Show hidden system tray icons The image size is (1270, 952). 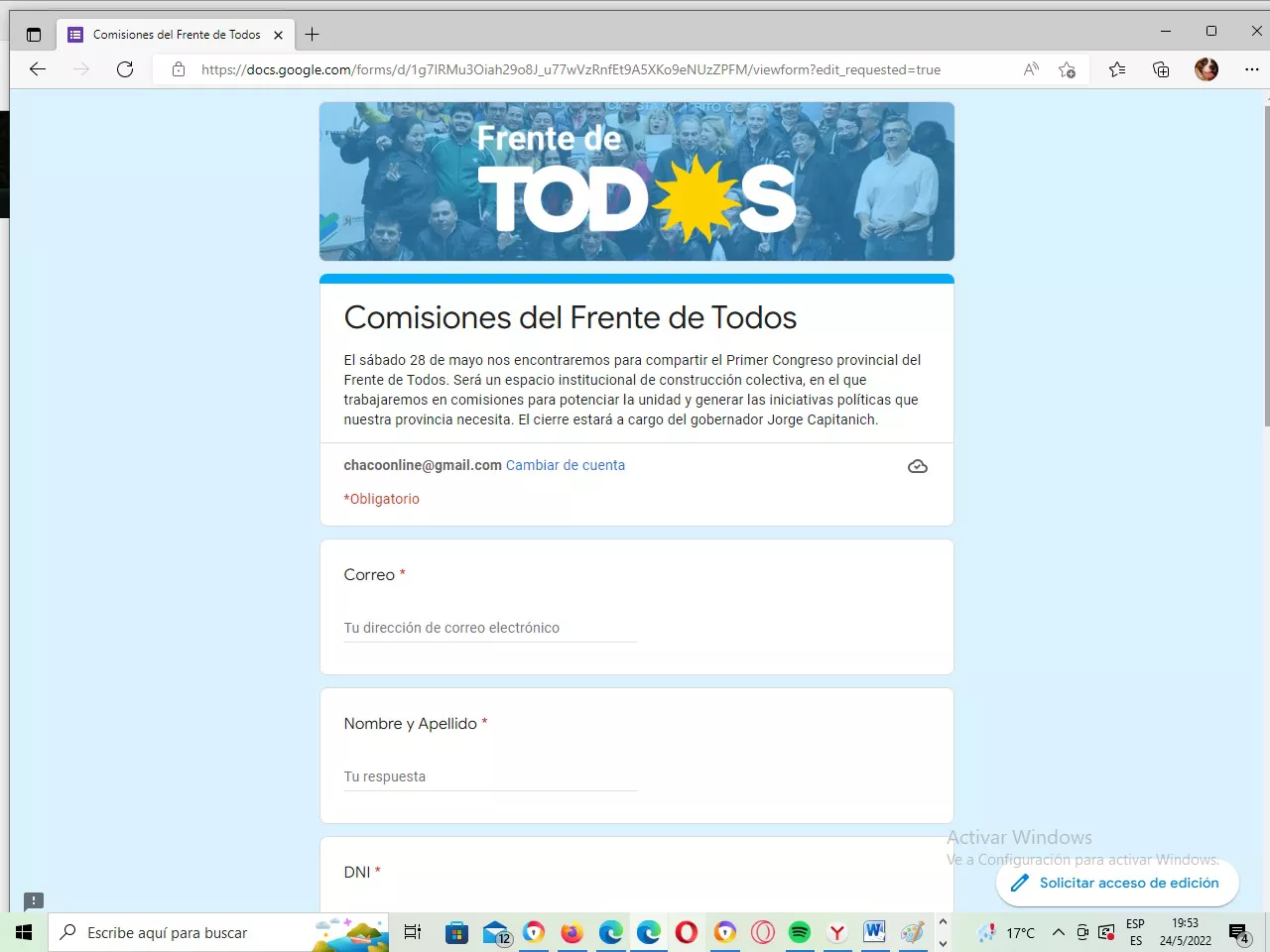[x=1059, y=932]
